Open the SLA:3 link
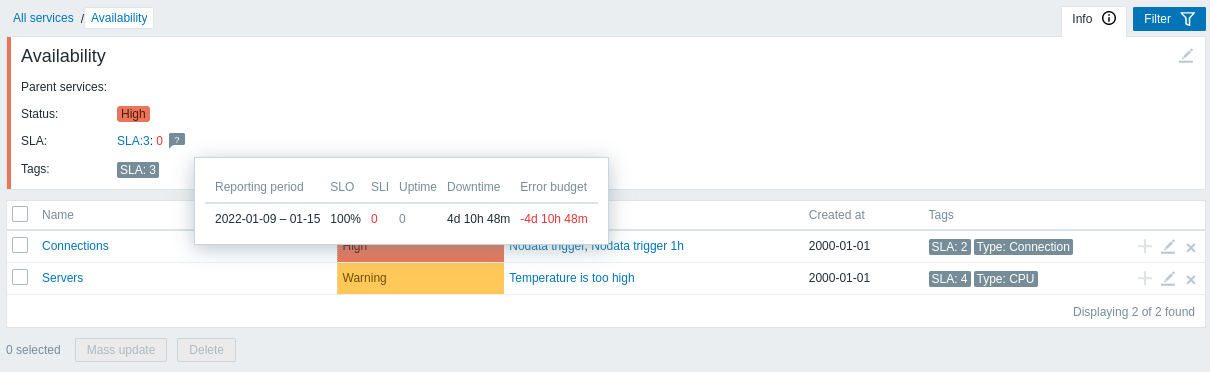Screen dimensions: 1210x372 (x=133, y=141)
